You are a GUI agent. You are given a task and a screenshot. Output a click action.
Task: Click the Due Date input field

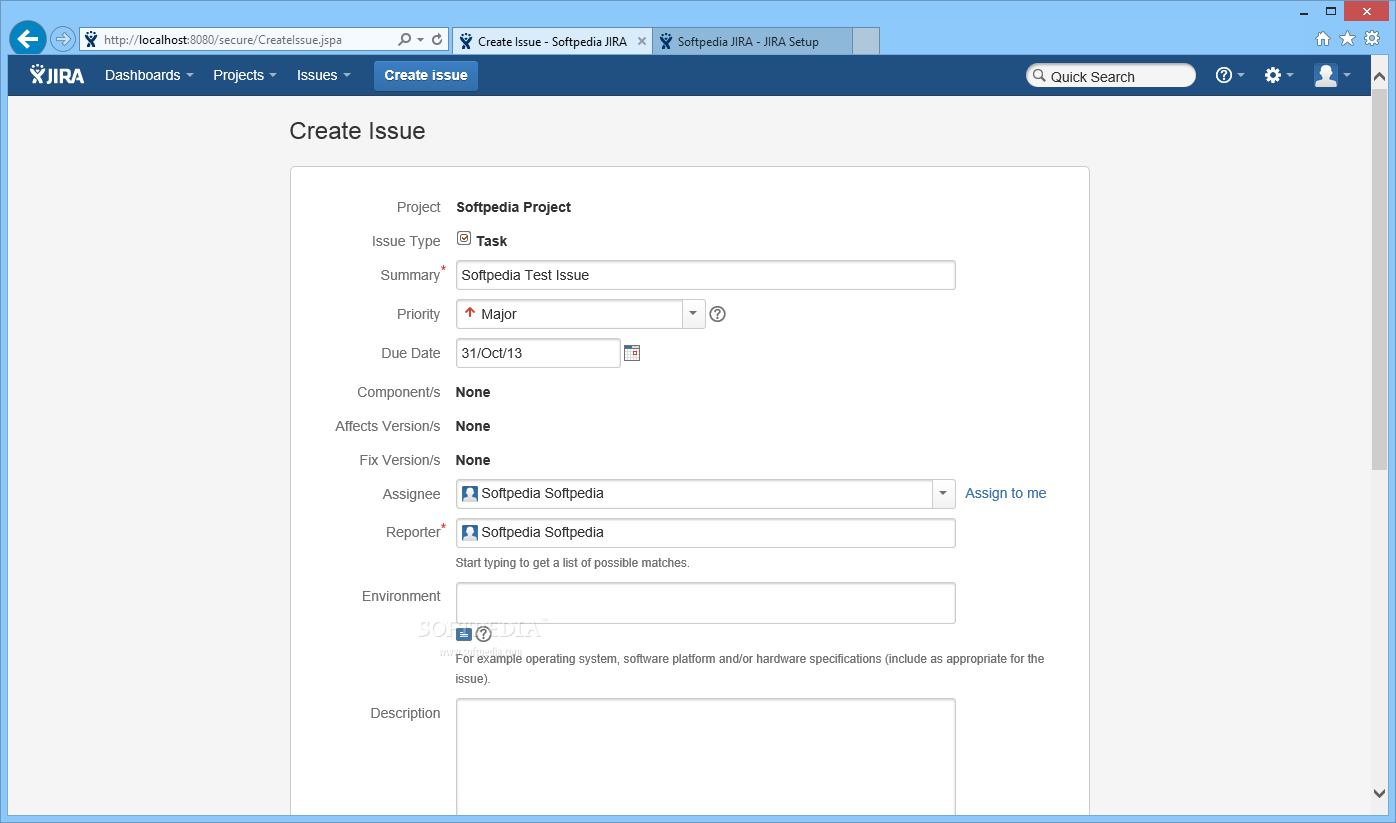click(x=538, y=353)
